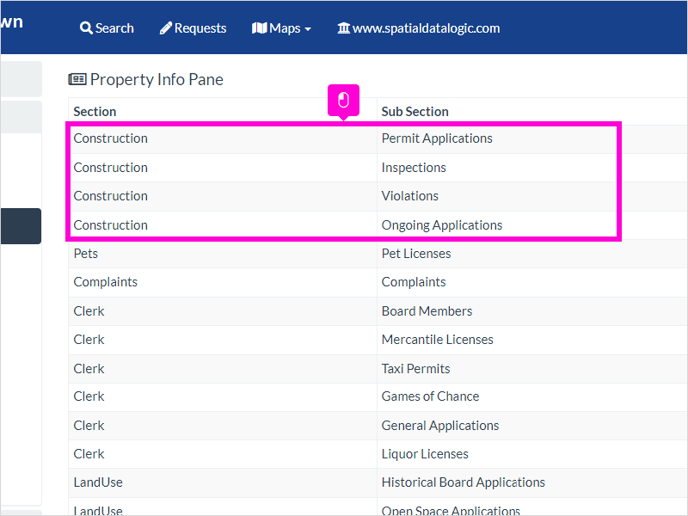This screenshot has height=516, width=688.
Task: Open the Requests menu item
Action: pyautogui.click(x=193, y=28)
